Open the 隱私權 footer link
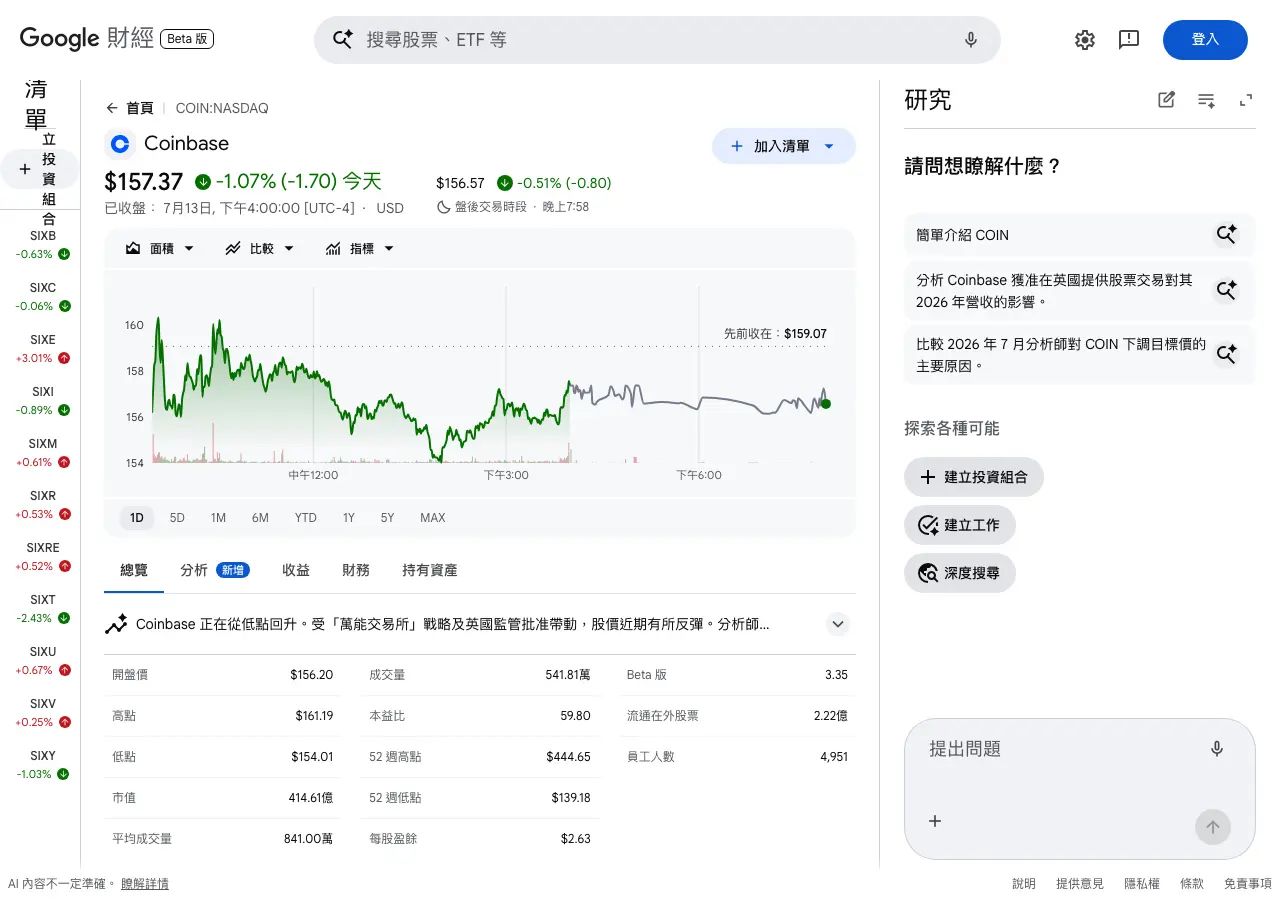This screenshot has width=1280, height=900. [1142, 884]
